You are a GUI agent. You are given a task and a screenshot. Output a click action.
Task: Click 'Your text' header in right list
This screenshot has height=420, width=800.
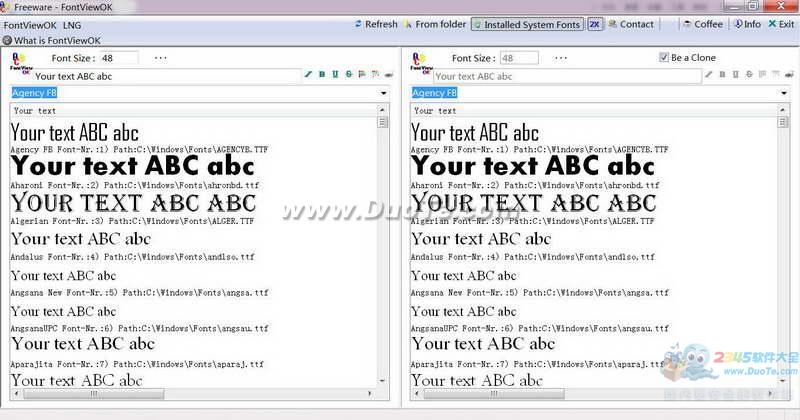[435, 110]
